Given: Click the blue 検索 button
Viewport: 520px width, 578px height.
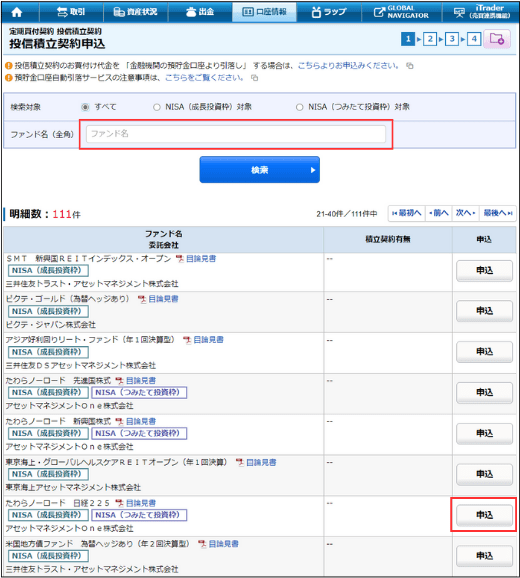Looking at the screenshot, I should pyautogui.click(x=259, y=170).
